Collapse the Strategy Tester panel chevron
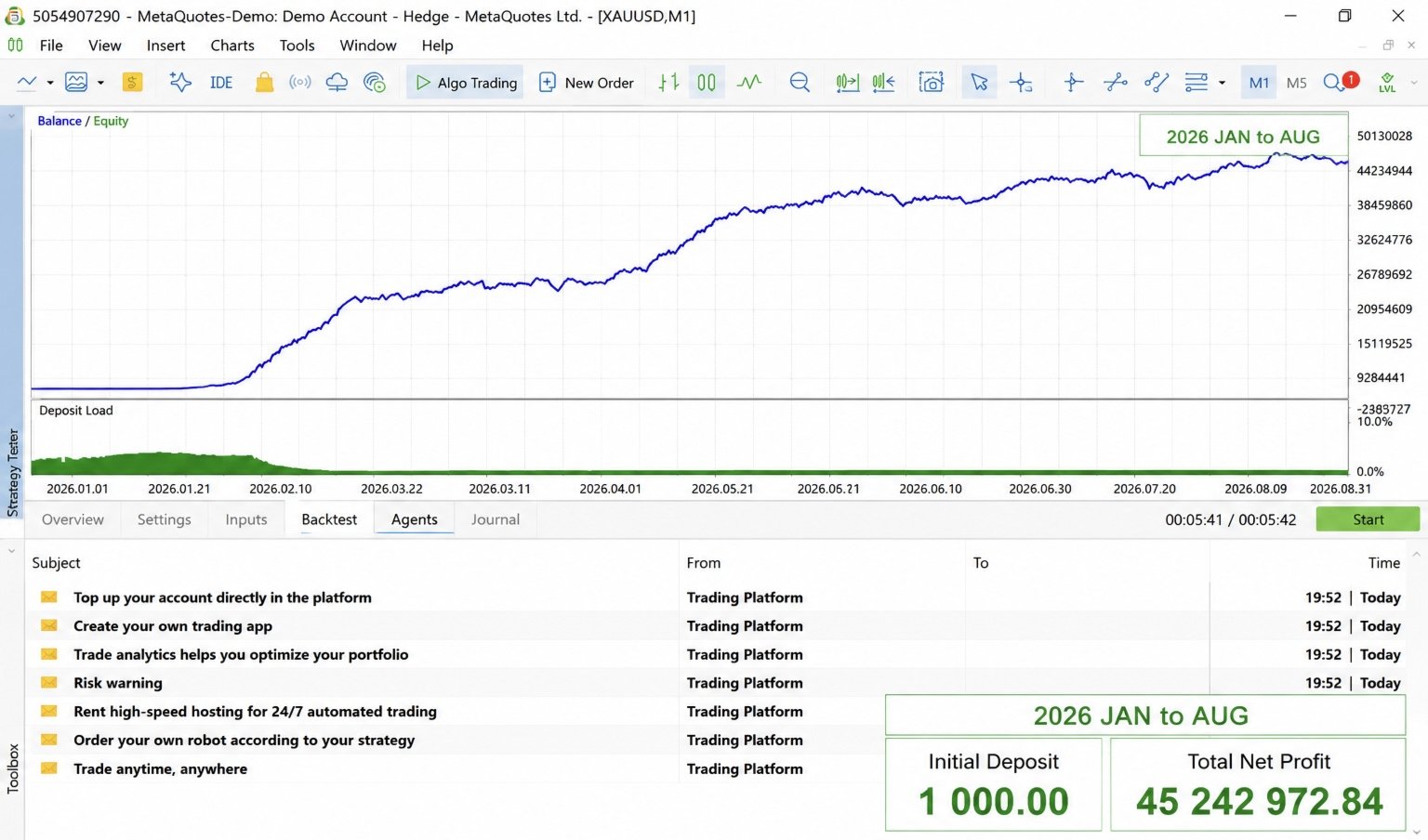Screen dimensions: 1428x840 [x=11, y=117]
